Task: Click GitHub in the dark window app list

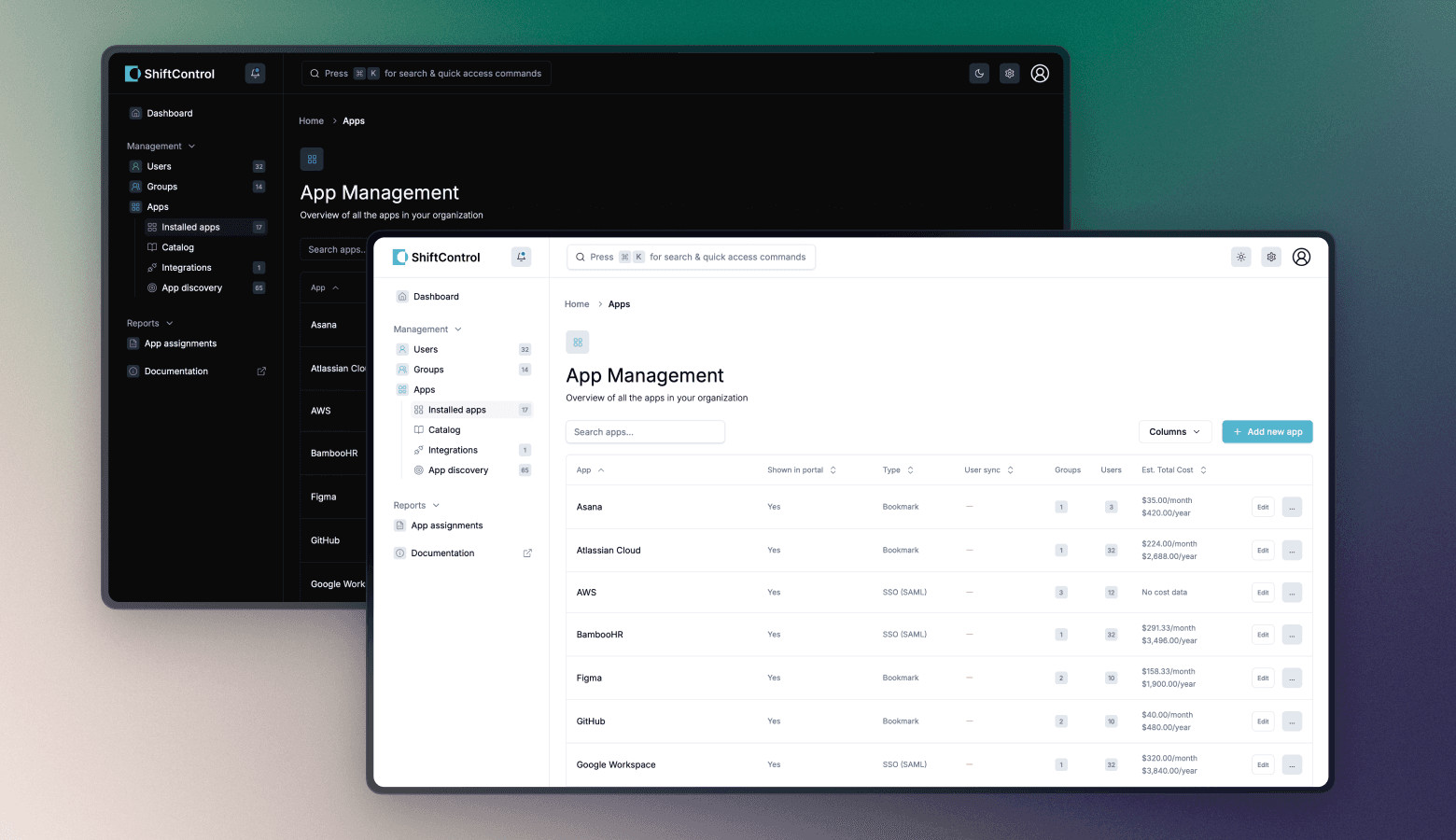Action: pos(325,541)
